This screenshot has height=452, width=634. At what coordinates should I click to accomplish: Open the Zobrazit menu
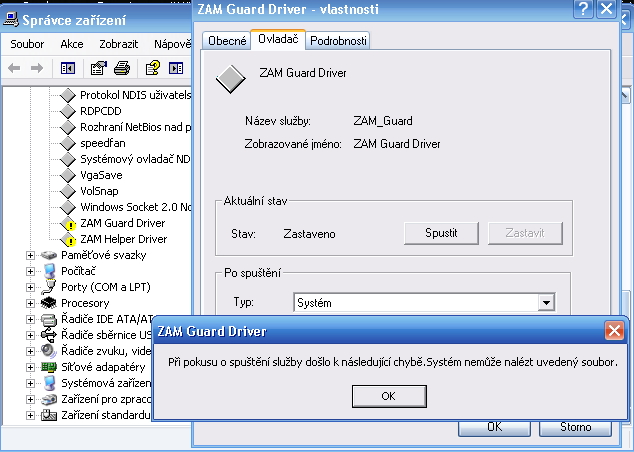(x=118, y=44)
